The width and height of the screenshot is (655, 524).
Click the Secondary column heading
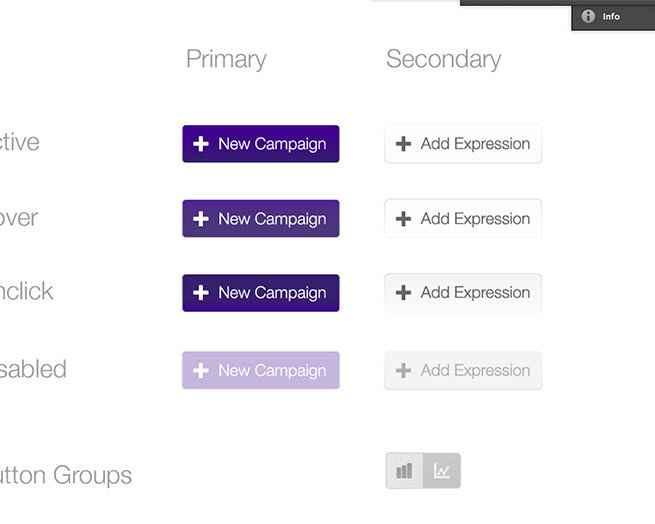click(443, 59)
